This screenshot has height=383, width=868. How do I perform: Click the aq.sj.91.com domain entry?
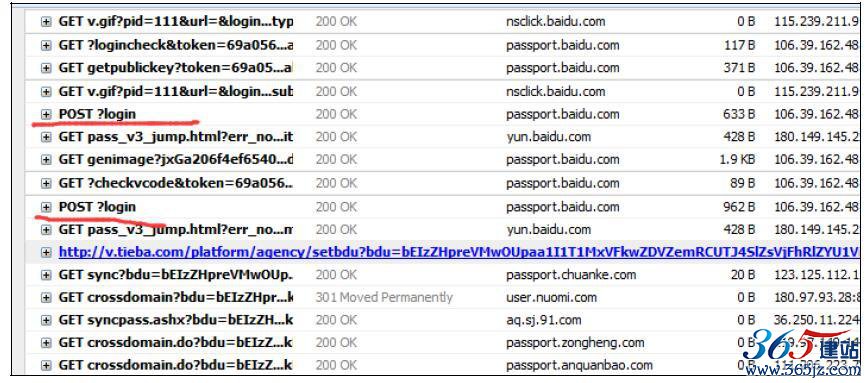(x=544, y=320)
